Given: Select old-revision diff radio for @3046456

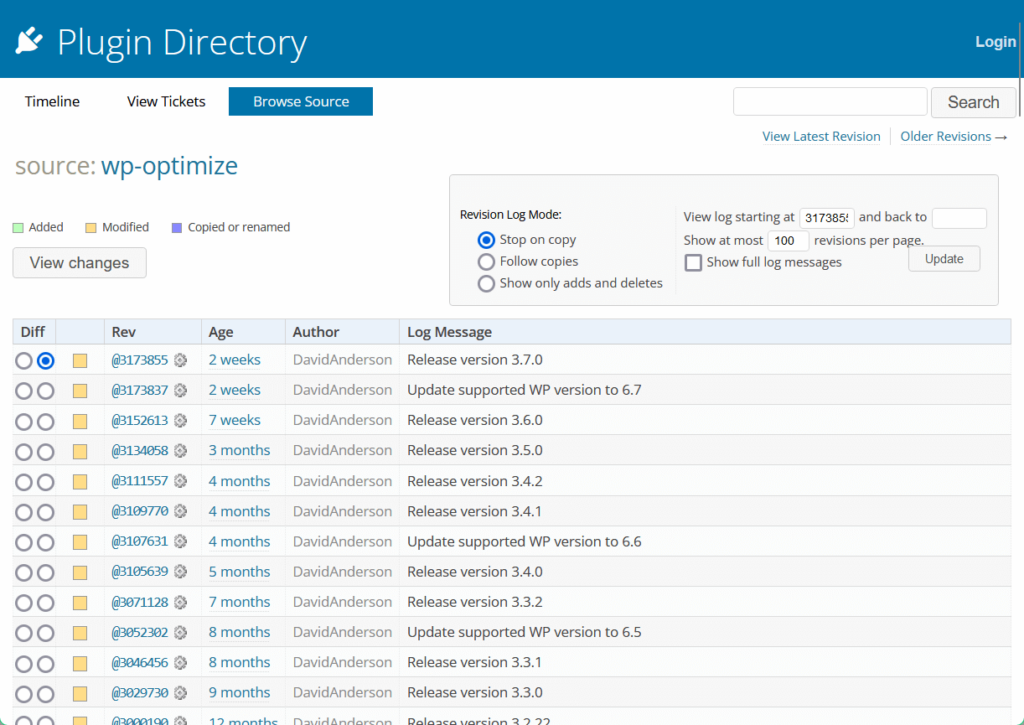Looking at the screenshot, I should pos(24,664).
